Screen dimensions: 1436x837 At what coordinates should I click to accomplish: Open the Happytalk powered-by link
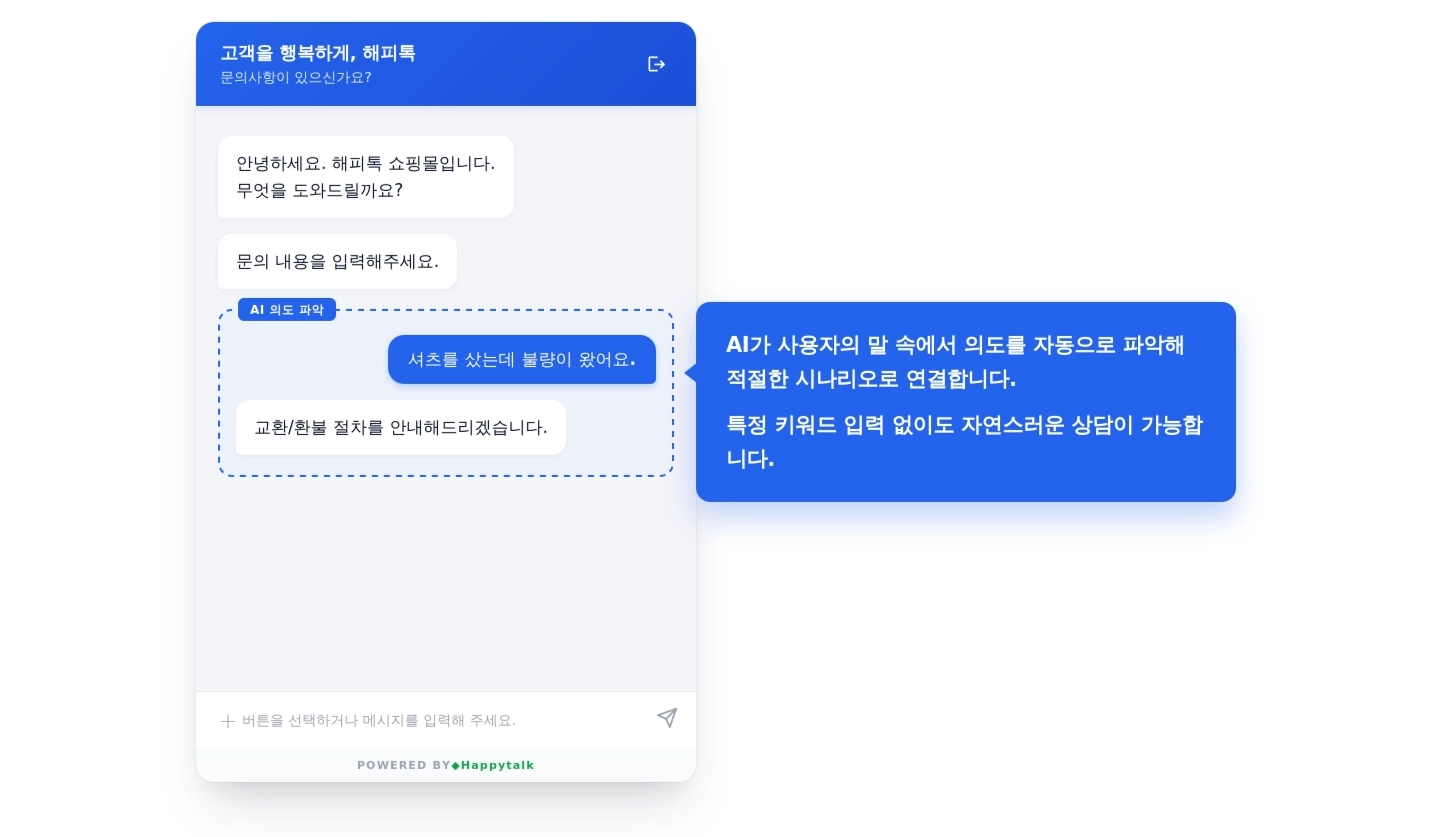(493, 766)
